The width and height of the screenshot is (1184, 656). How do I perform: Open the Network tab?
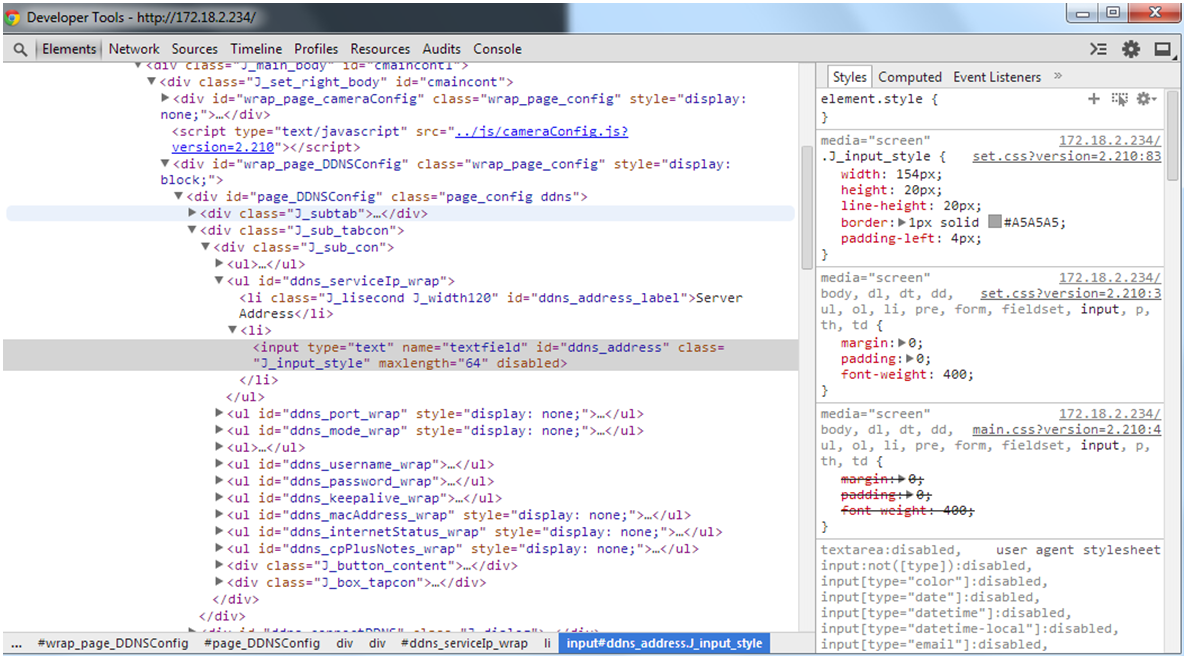coord(134,49)
